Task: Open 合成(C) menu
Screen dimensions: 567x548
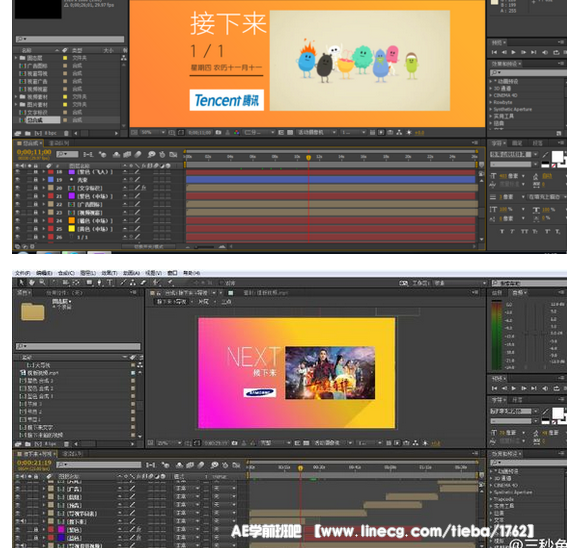Action: [x=66, y=273]
